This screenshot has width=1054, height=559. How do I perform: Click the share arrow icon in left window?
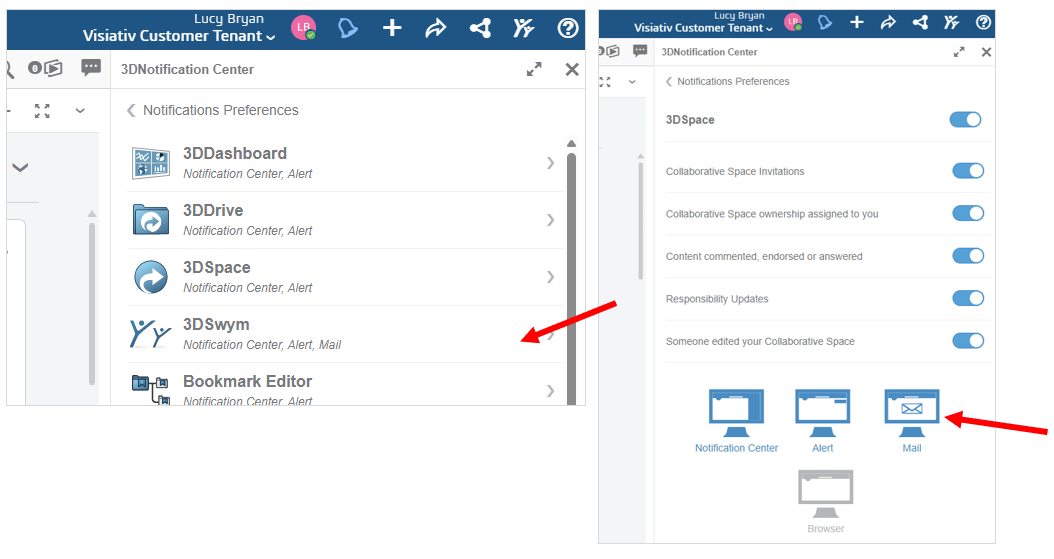coord(436,28)
